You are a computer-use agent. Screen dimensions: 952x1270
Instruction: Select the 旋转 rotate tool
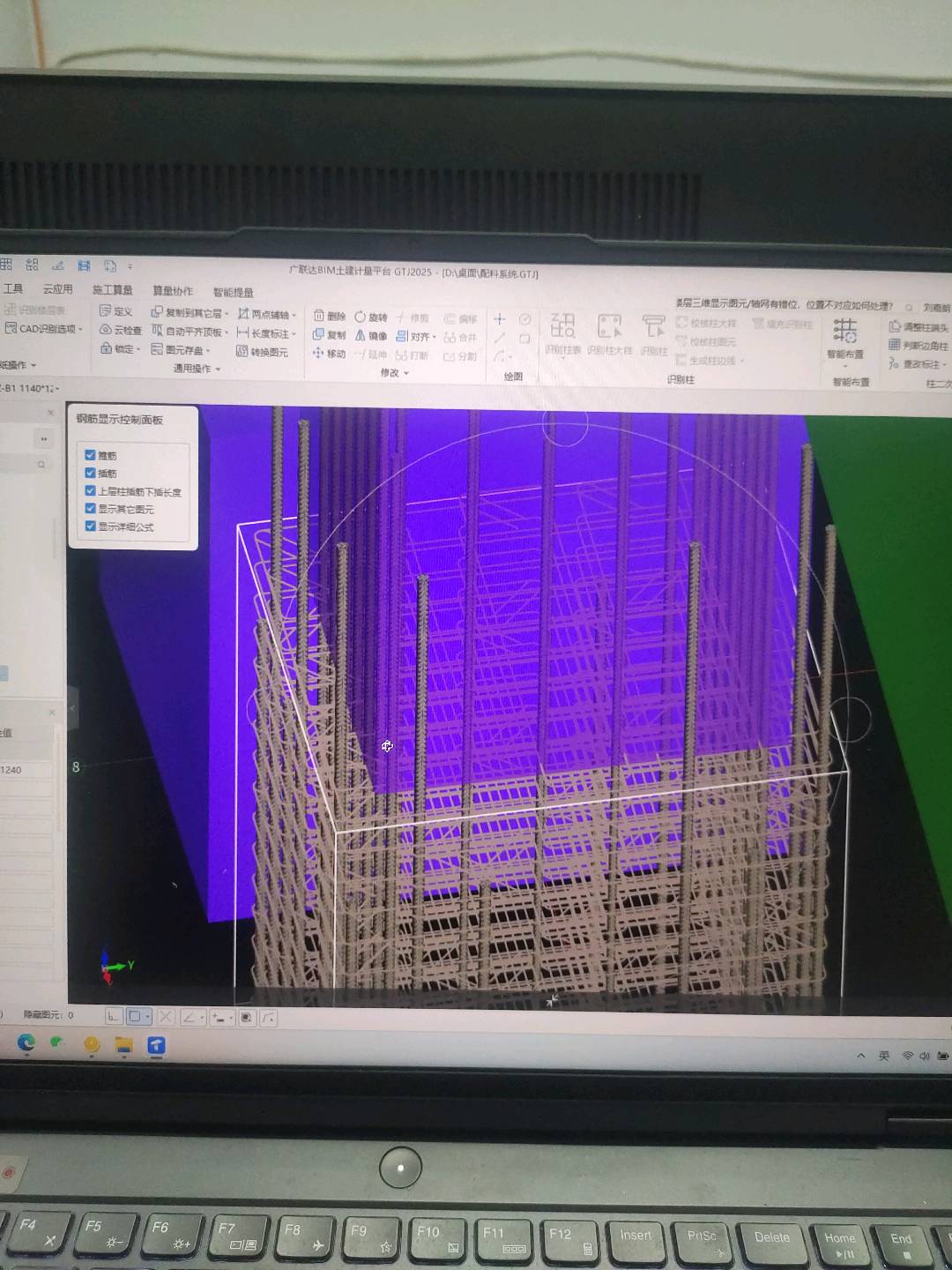[x=371, y=317]
